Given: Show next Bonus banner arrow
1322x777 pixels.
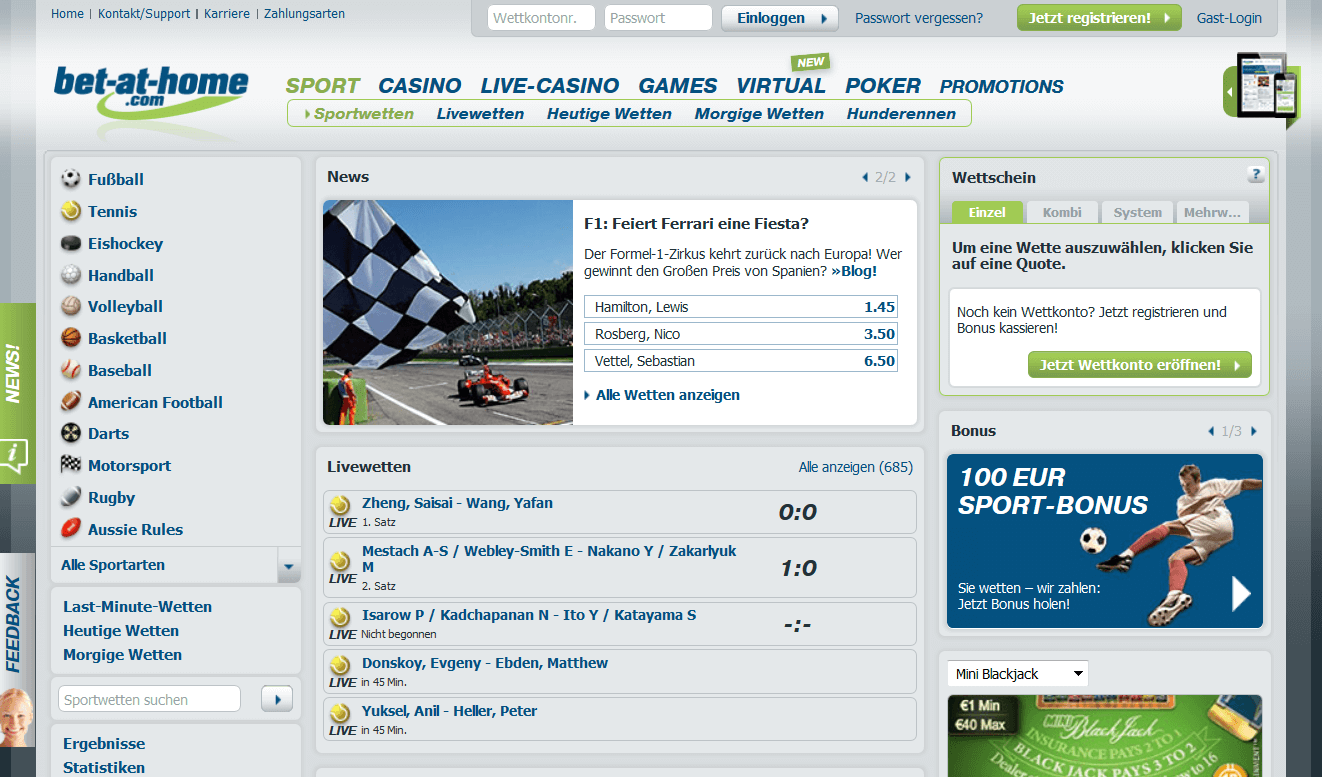Looking at the screenshot, I should pyautogui.click(x=1254, y=431).
